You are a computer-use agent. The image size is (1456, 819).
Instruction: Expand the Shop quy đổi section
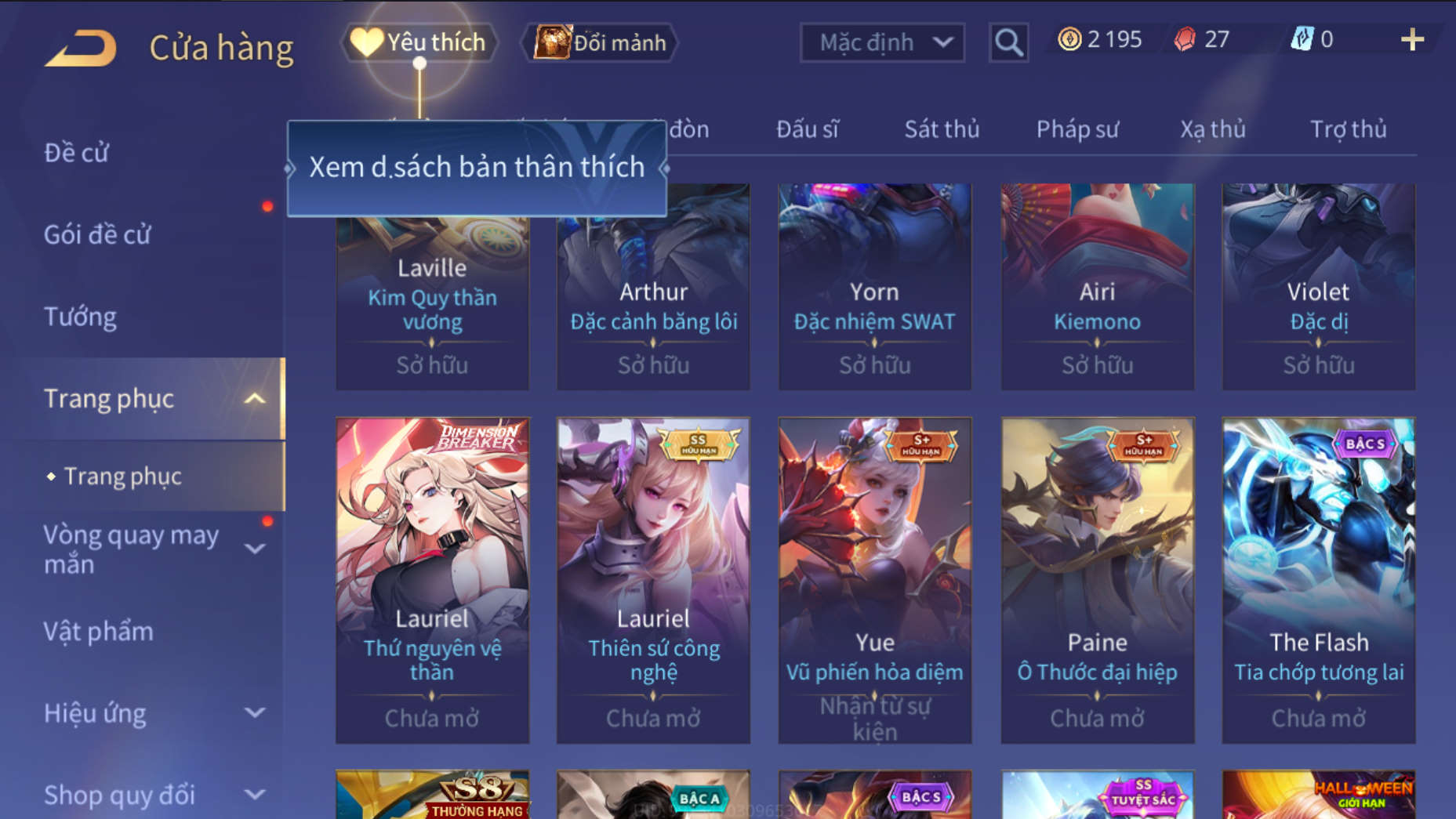(255, 794)
